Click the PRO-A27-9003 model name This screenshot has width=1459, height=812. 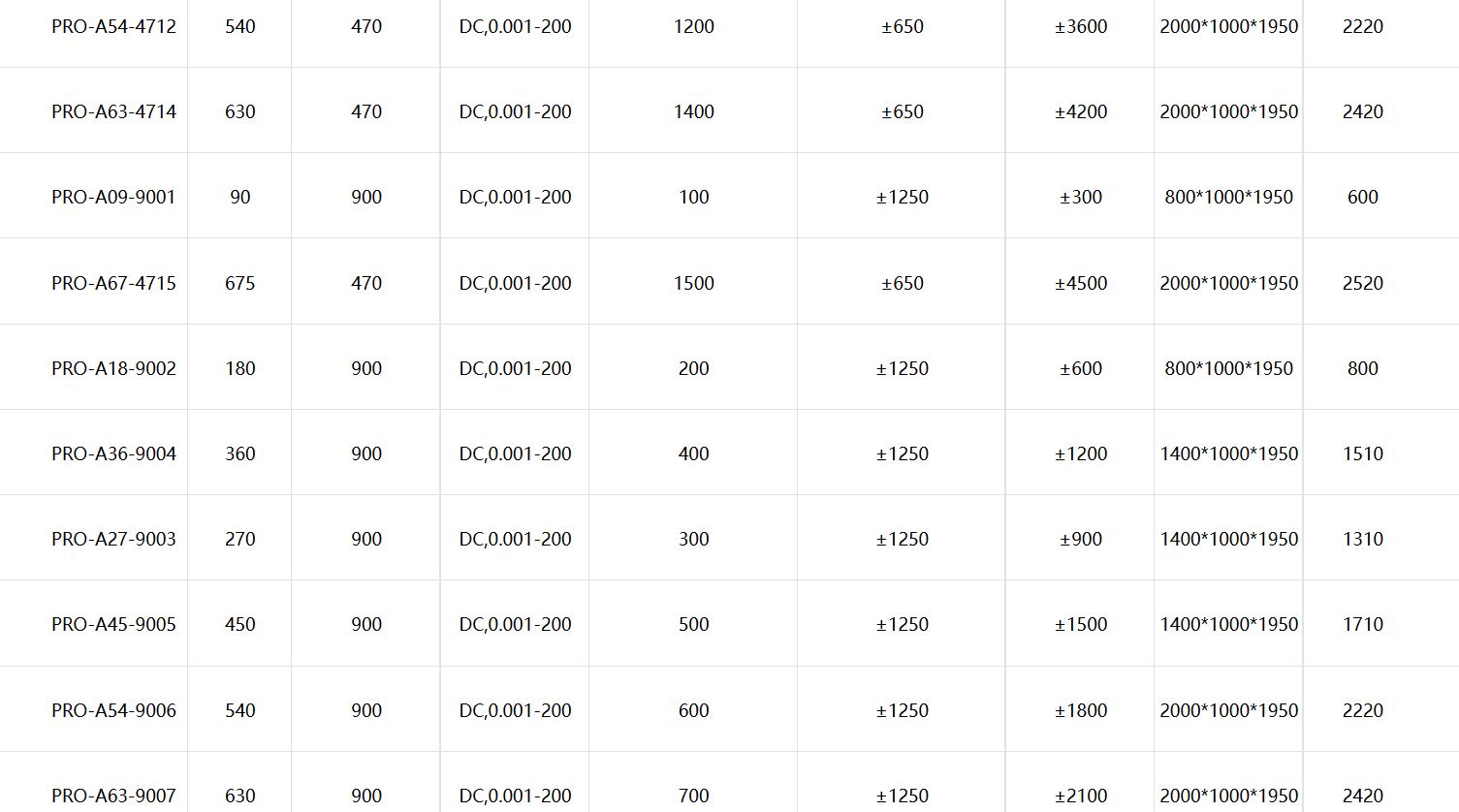pos(113,540)
